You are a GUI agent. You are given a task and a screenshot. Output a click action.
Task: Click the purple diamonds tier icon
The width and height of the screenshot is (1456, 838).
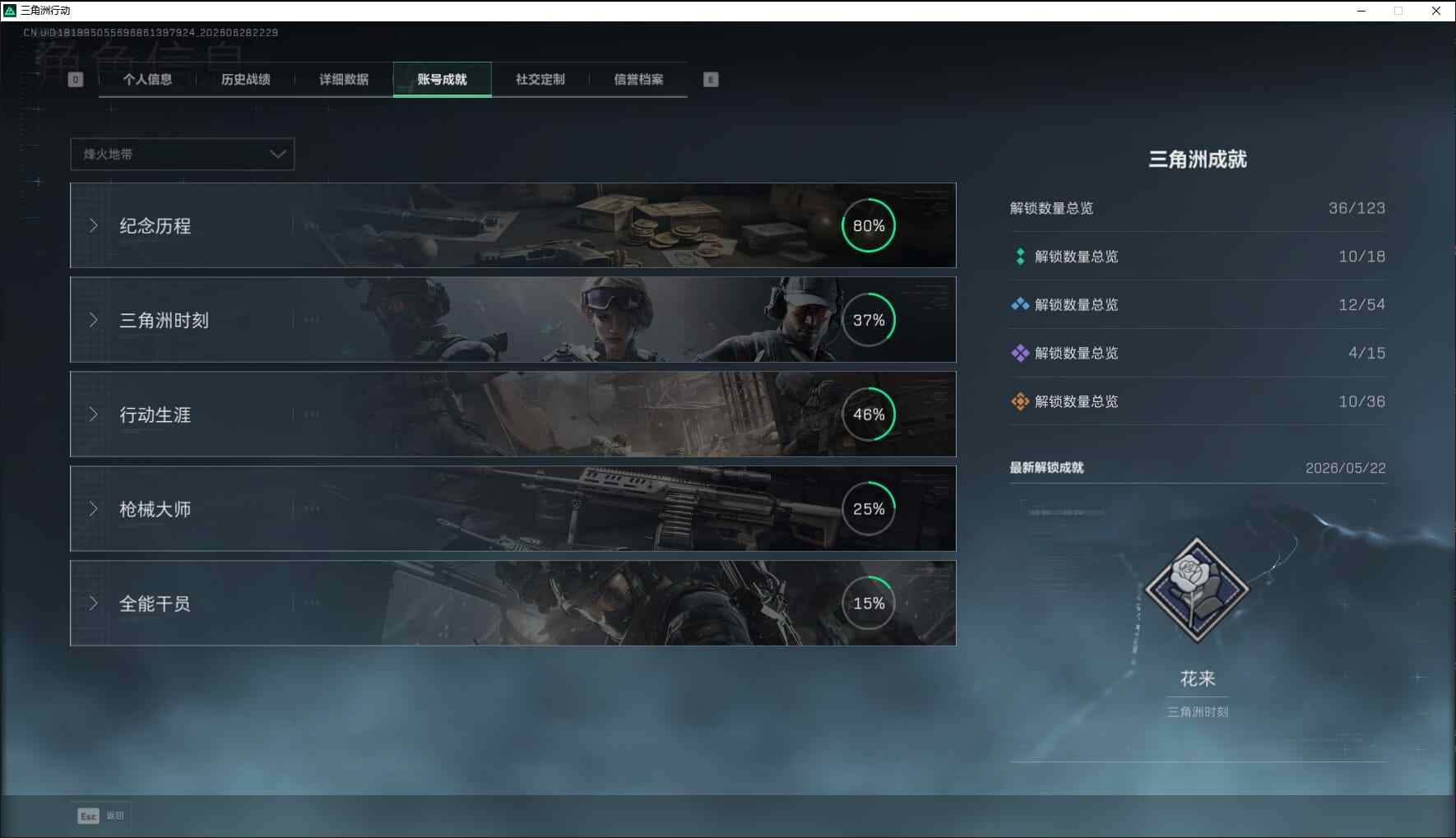tap(1020, 353)
